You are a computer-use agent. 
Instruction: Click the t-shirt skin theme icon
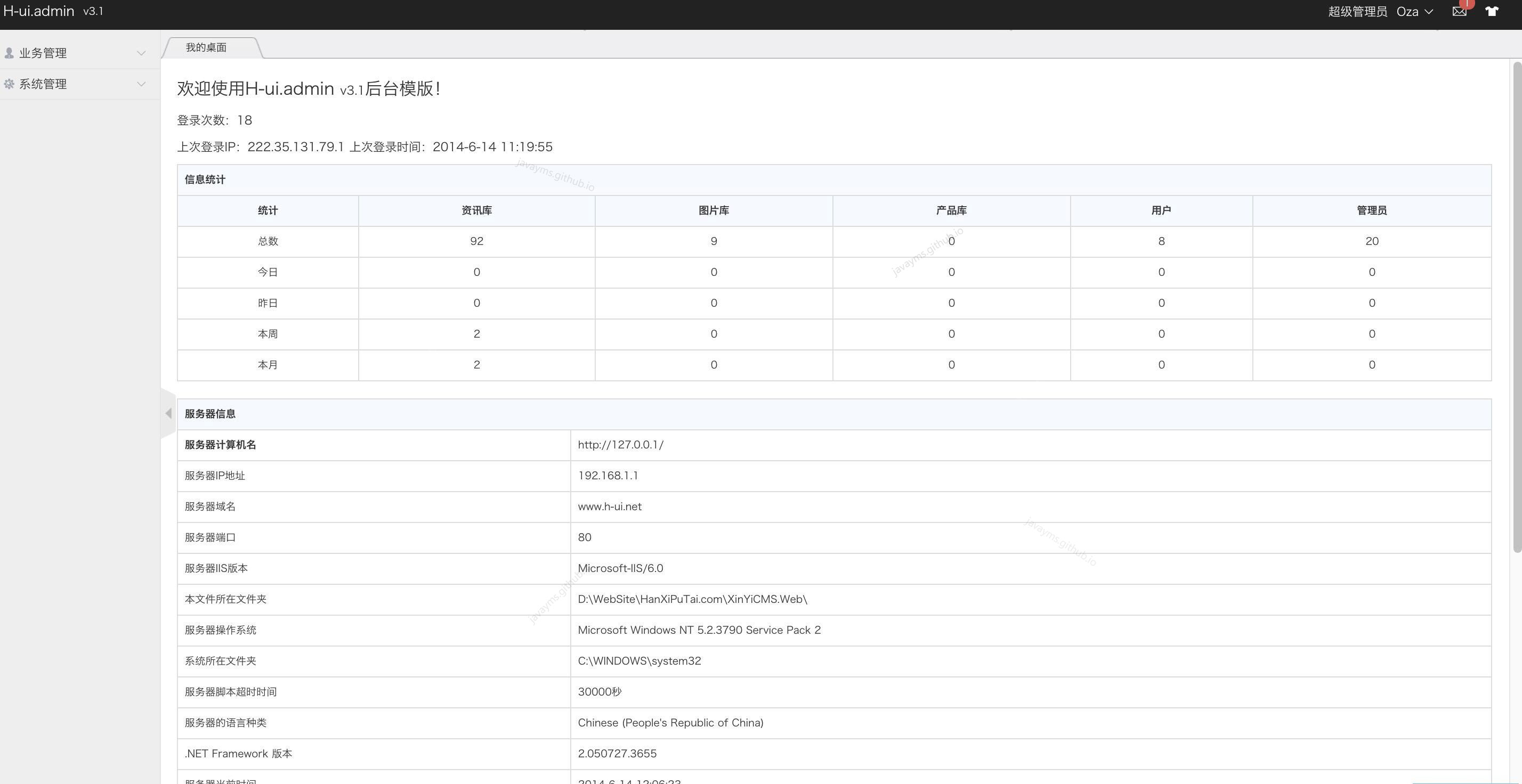coord(1492,11)
